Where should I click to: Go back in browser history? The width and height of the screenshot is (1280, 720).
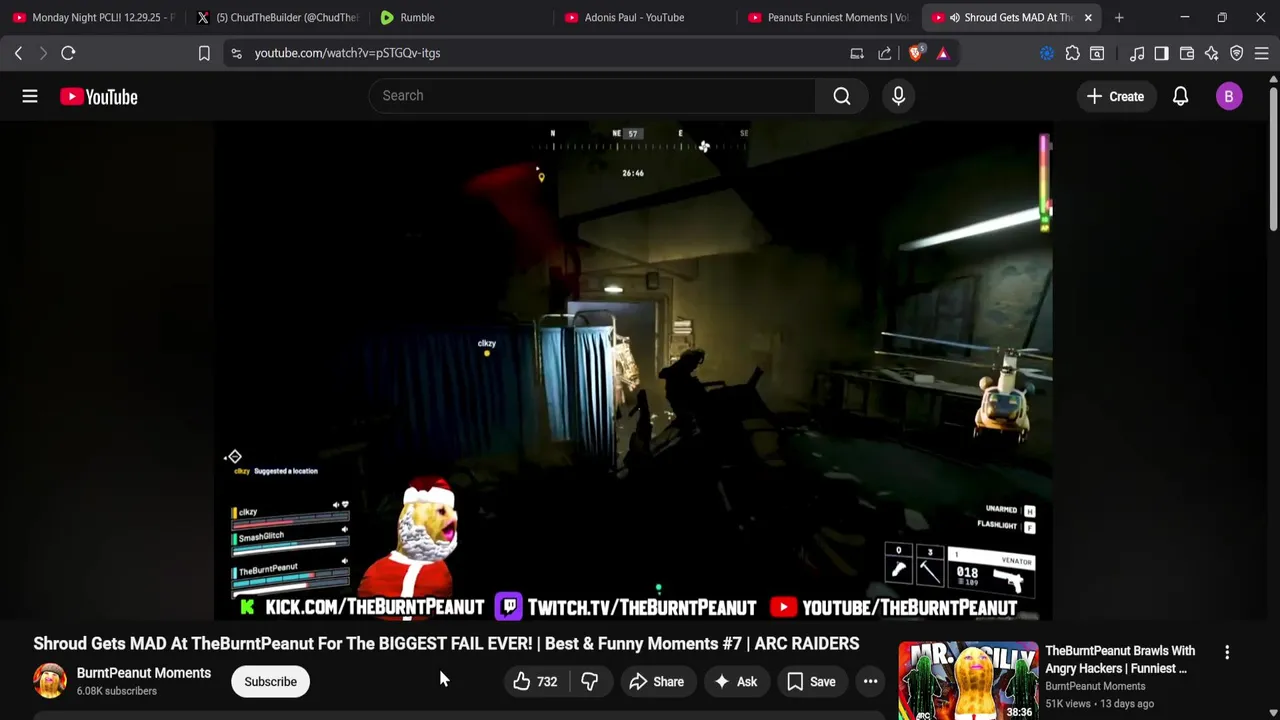point(18,53)
